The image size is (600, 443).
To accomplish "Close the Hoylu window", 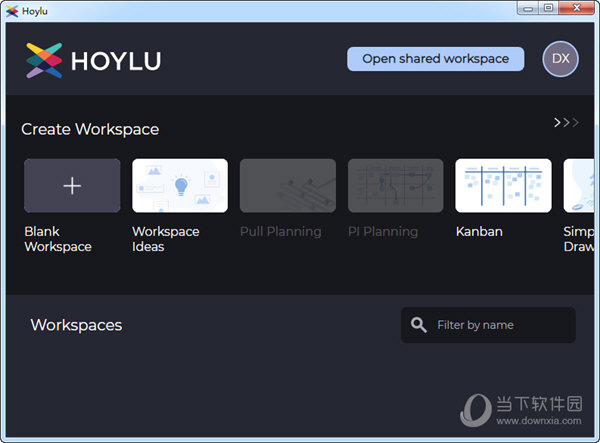I will pos(577,8).
